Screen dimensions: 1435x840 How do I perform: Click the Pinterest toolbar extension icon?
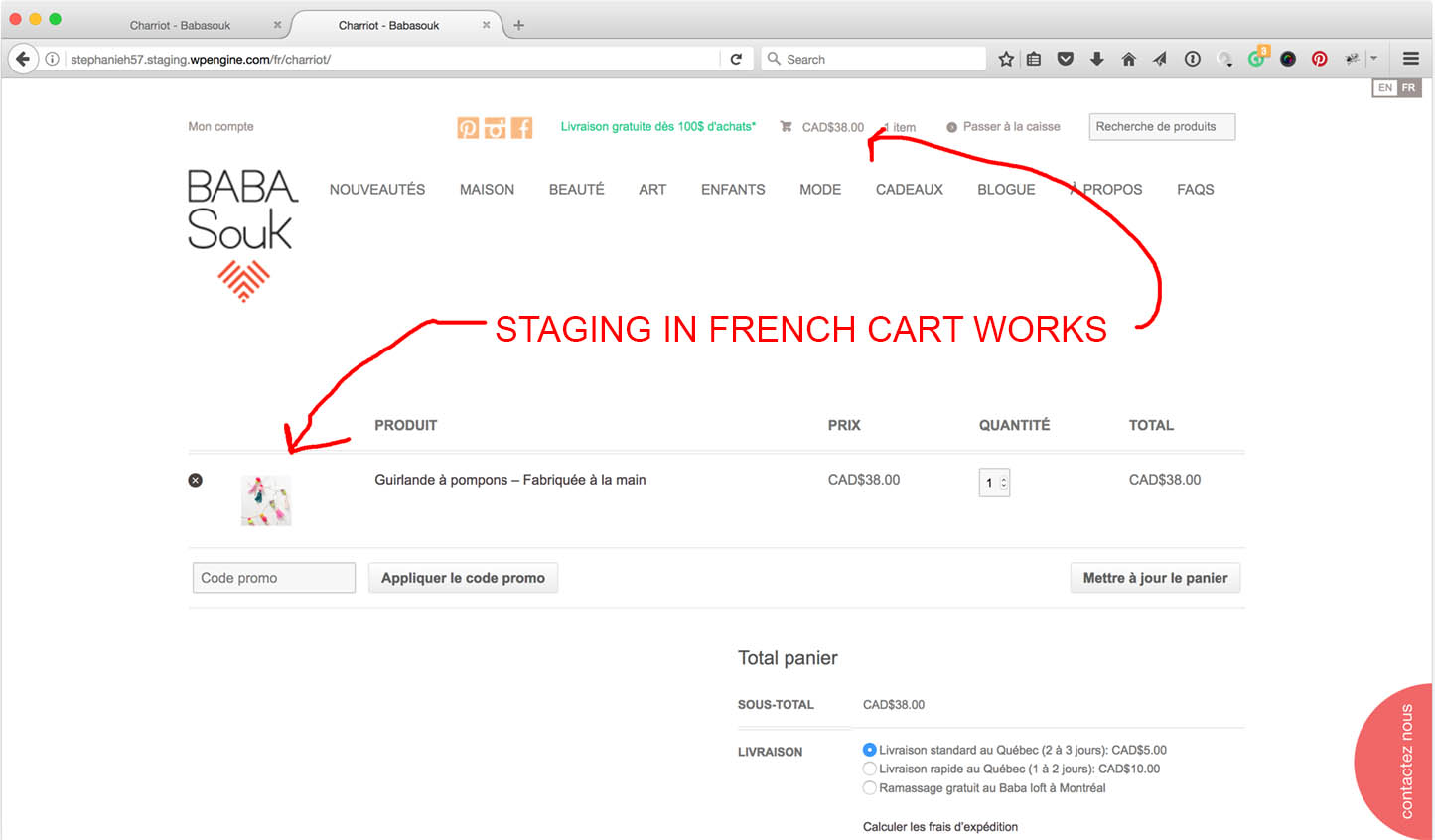(x=1320, y=59)
